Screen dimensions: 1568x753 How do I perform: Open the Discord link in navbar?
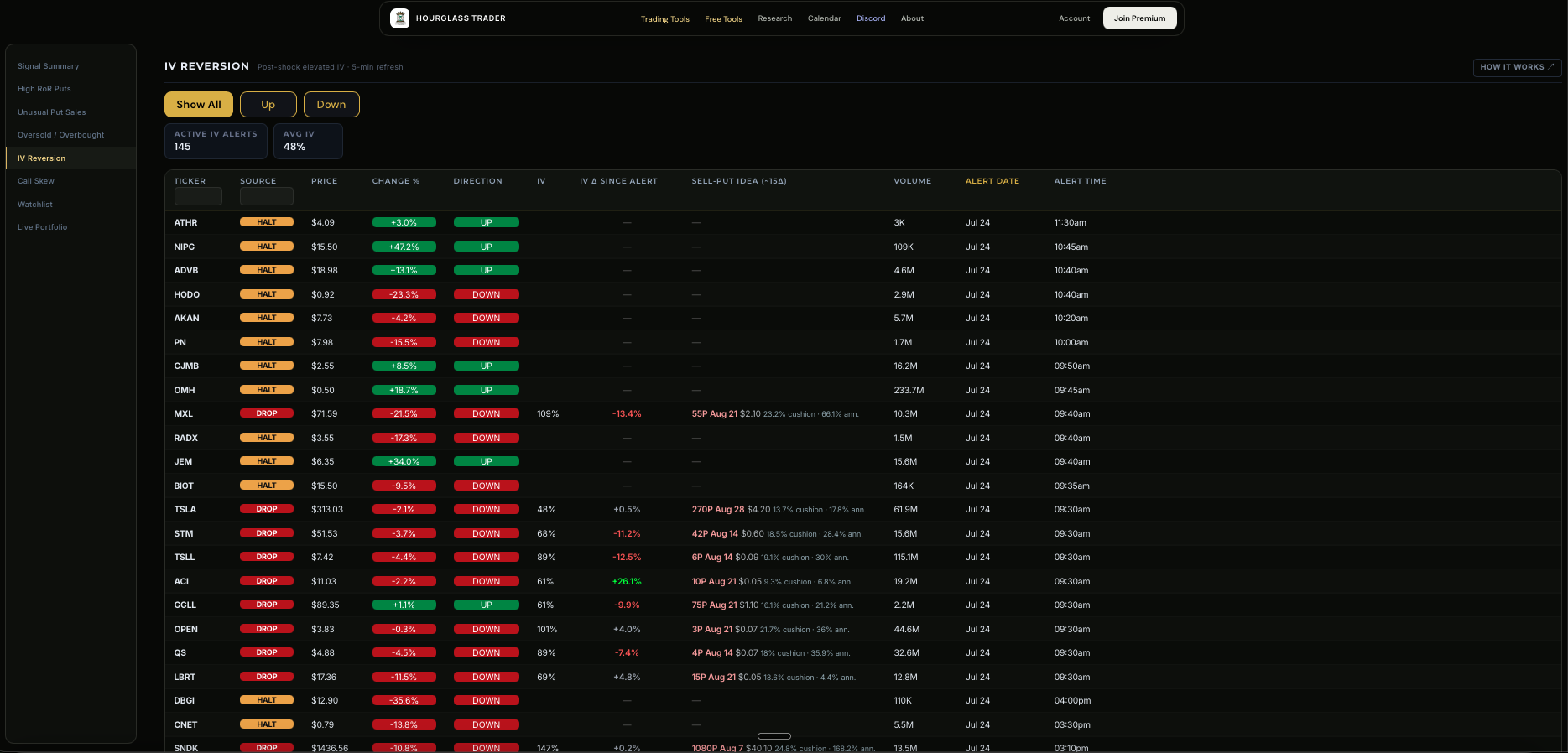click(871, 18)
